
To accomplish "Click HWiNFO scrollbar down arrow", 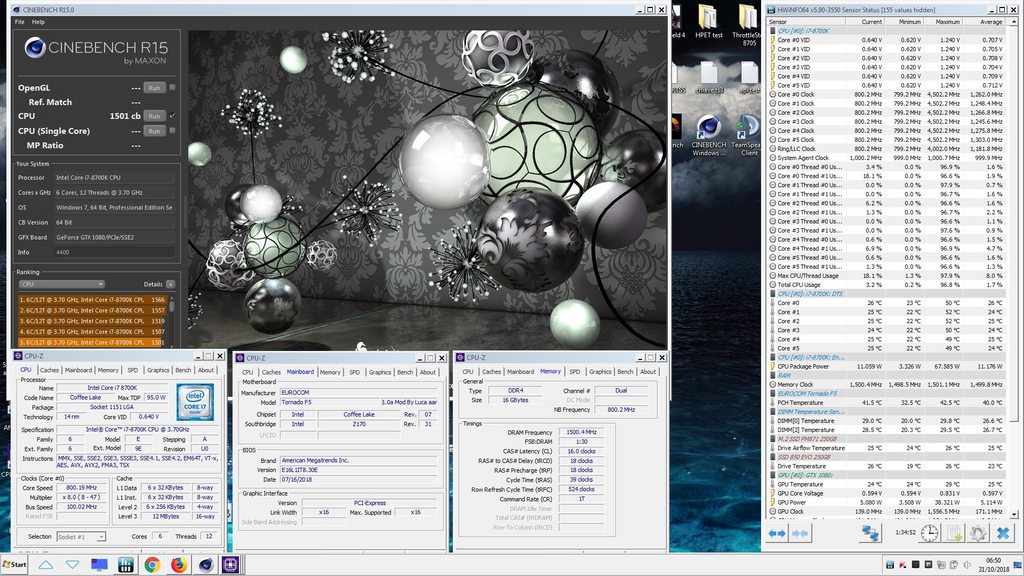I will 1014,515.
